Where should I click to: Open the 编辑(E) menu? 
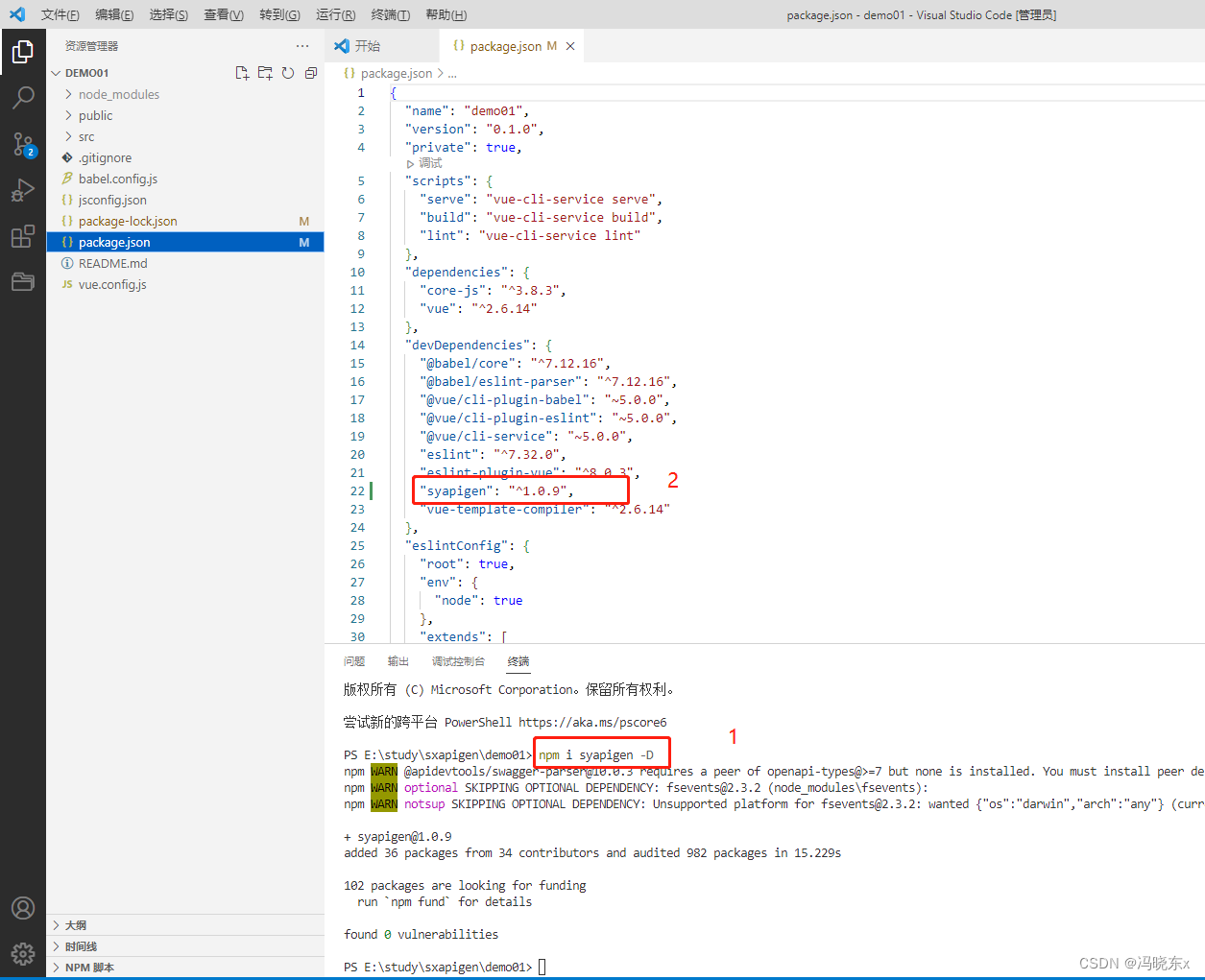[x=114, y=14]
